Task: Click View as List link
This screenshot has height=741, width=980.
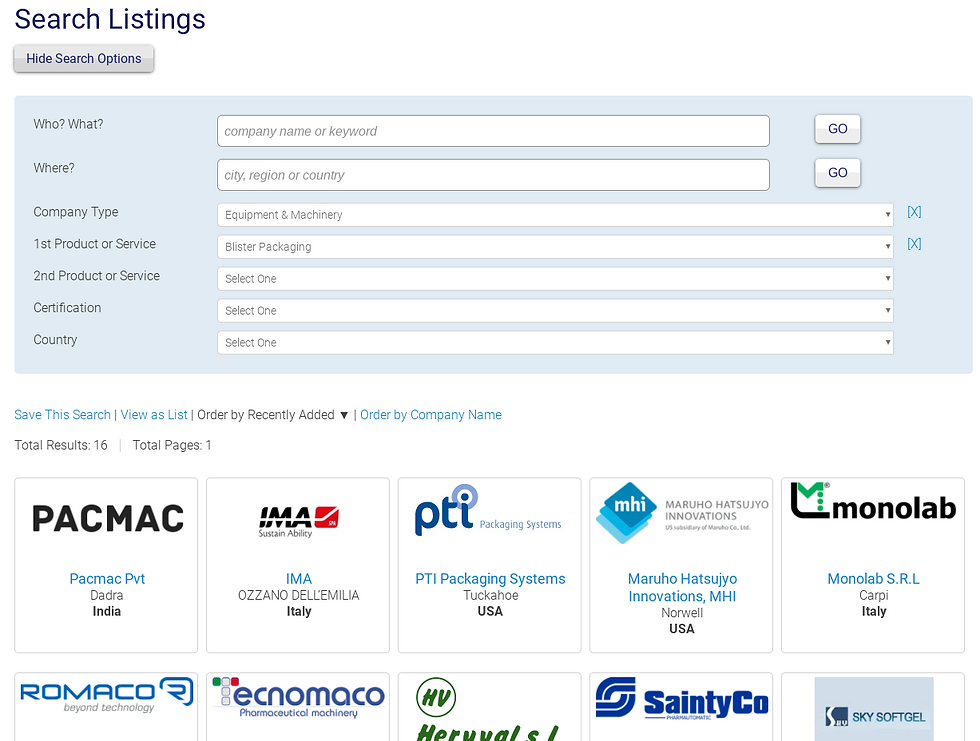Action: (x=154, y=415)
